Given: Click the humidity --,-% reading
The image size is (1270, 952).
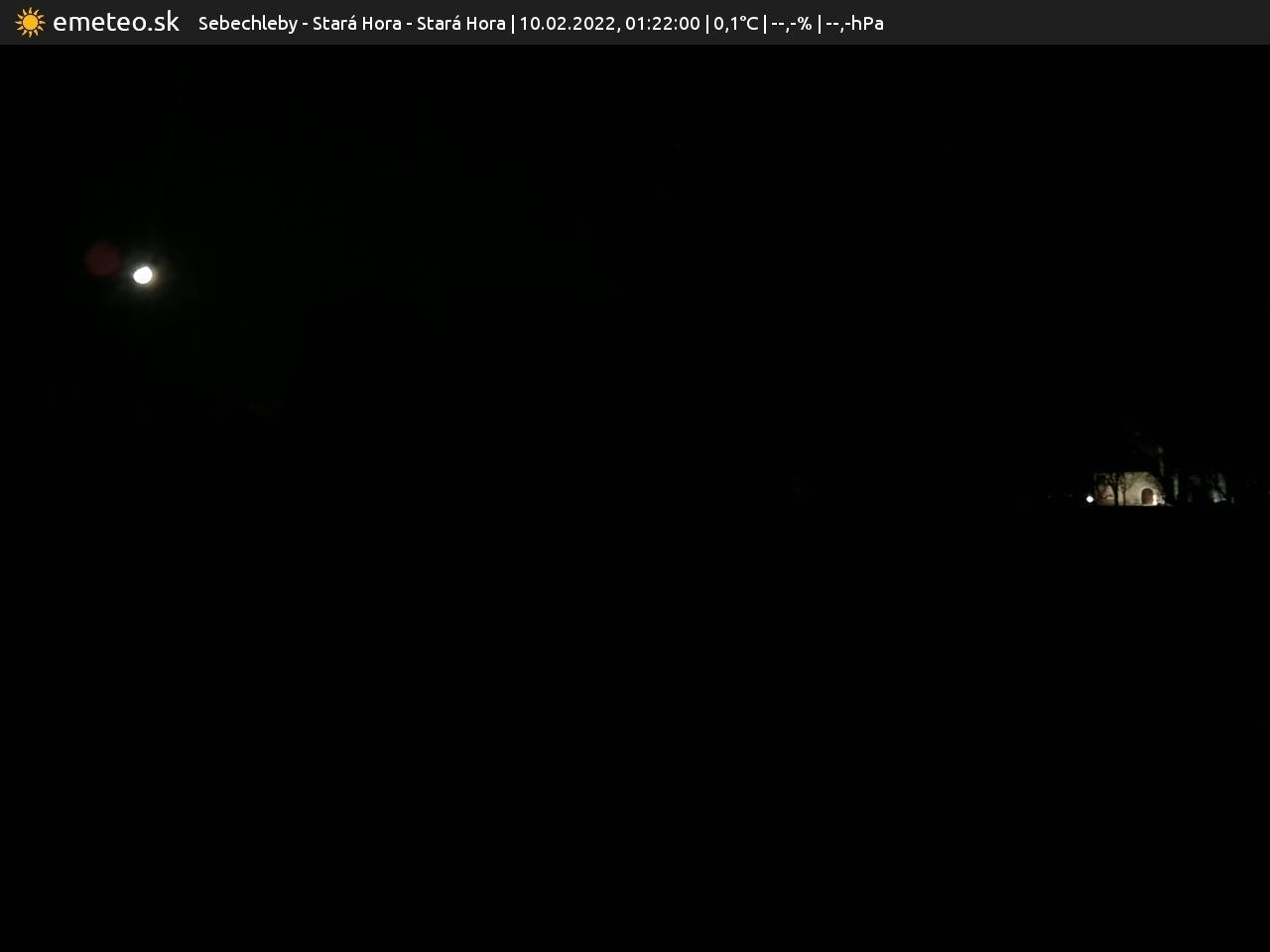Looking at the screenshot, I should [791, 23].
